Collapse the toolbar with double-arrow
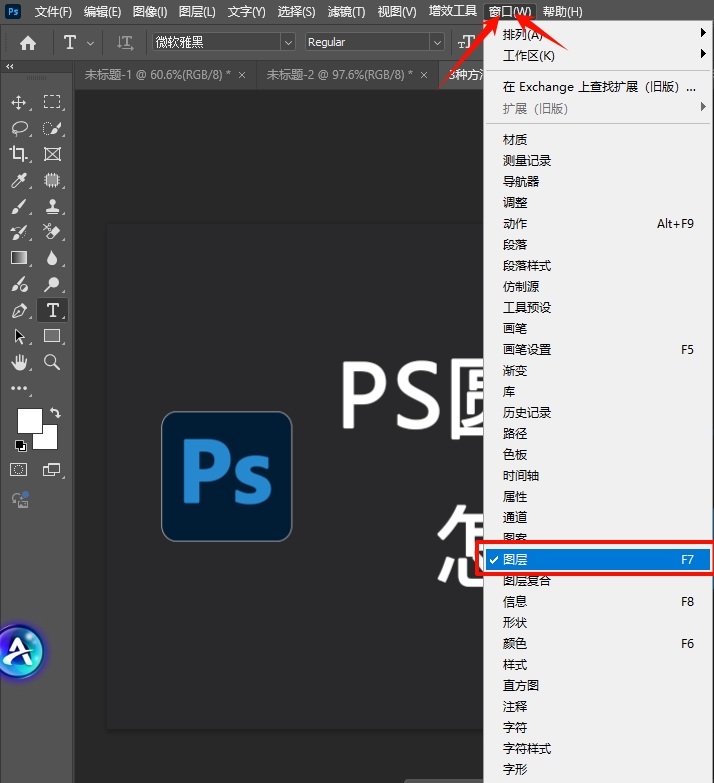Viewport: 714px width, 783px height. [x=9, y=66]
